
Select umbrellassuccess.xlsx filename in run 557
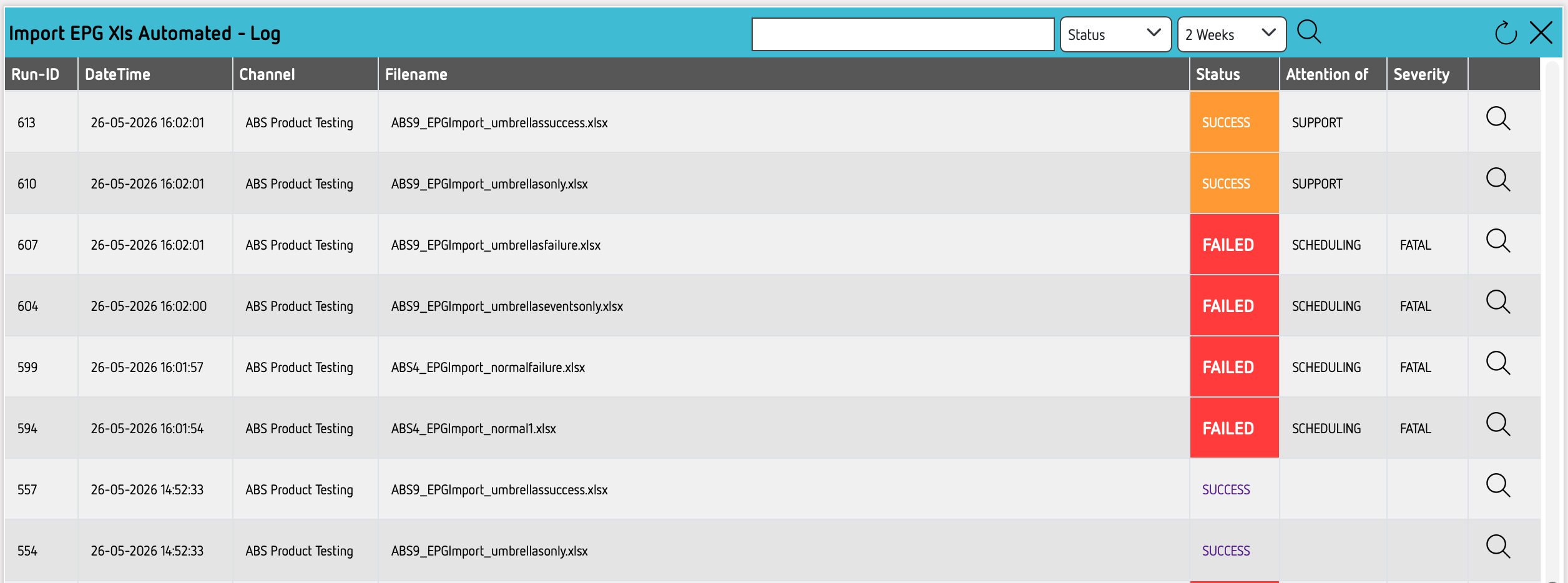(499, 490)
